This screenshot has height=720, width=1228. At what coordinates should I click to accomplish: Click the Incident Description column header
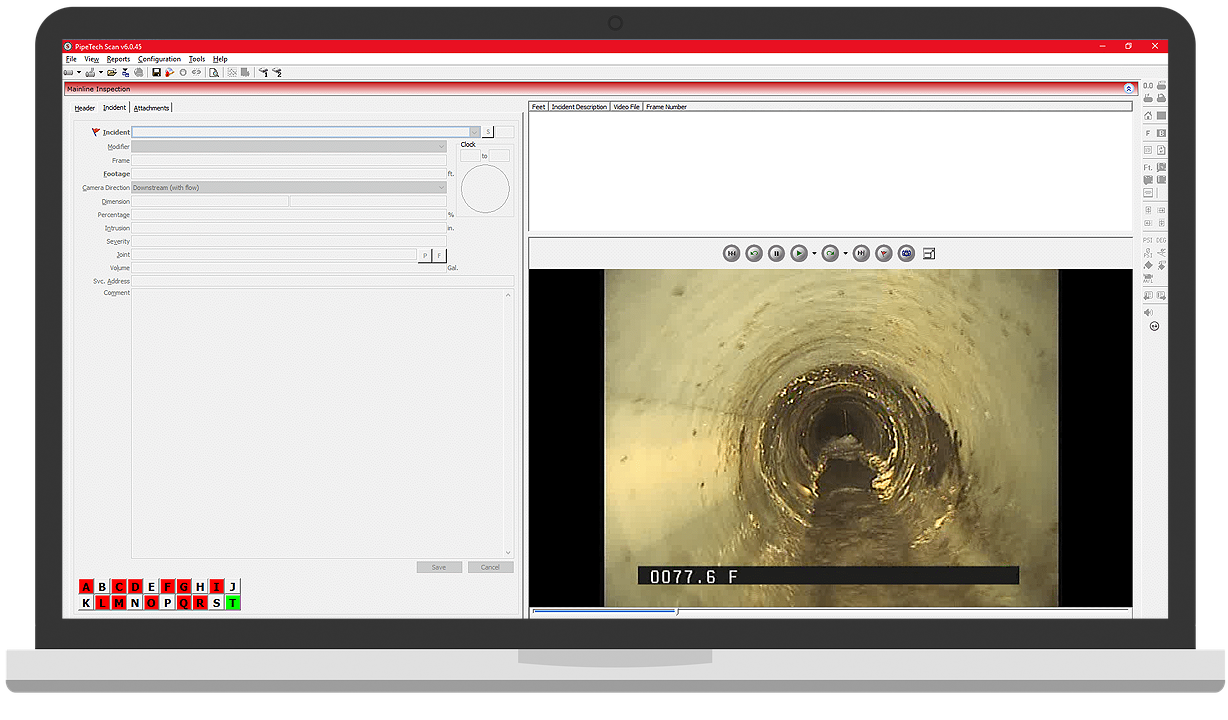[580, 107]
